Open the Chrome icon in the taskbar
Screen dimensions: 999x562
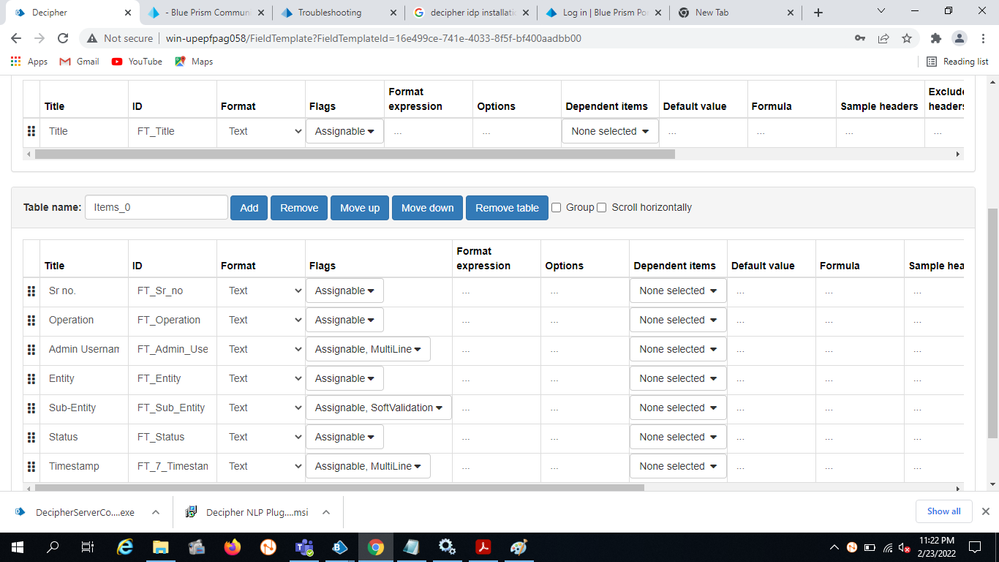[x=375, y=547]
